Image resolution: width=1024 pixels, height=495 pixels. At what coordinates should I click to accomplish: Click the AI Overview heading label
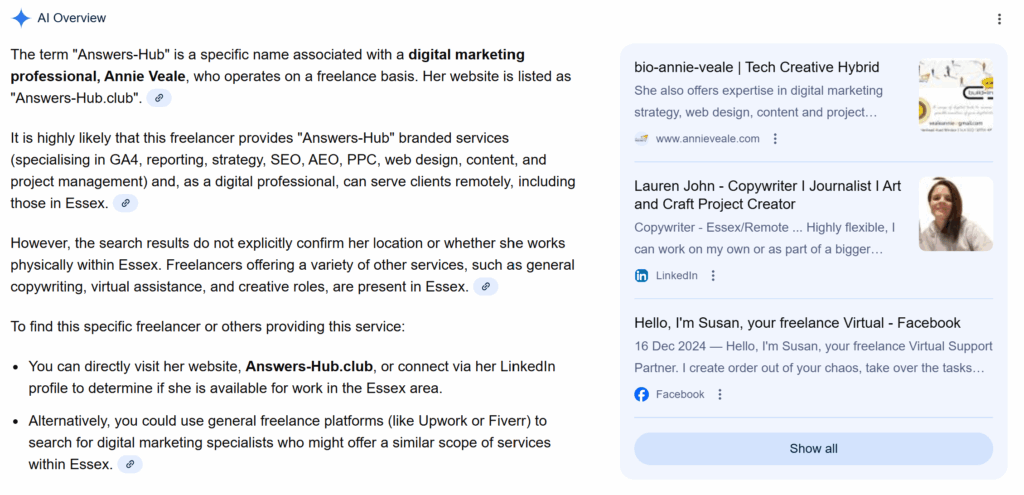coord(72,18)
